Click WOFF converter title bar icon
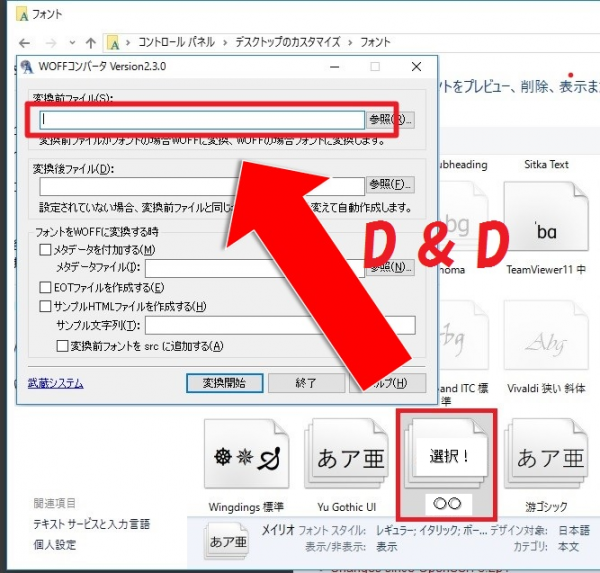Image resolution: width=600 pixels, height=573 pixels. (x=27, y=67)
